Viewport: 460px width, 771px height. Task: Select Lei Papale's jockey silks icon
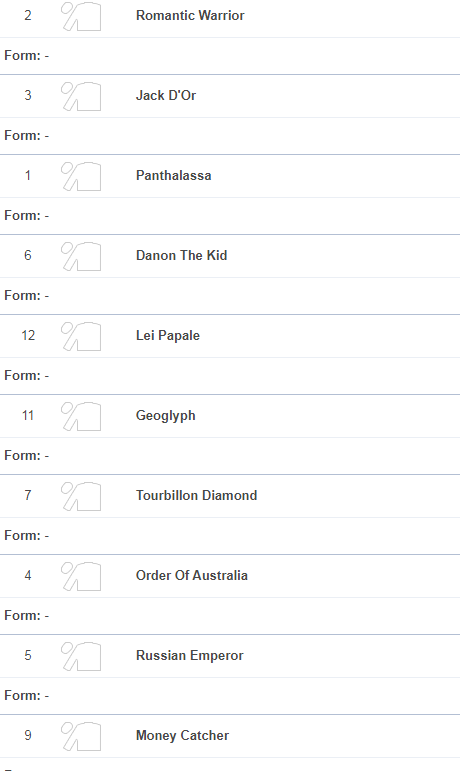[x=81, y=336]
